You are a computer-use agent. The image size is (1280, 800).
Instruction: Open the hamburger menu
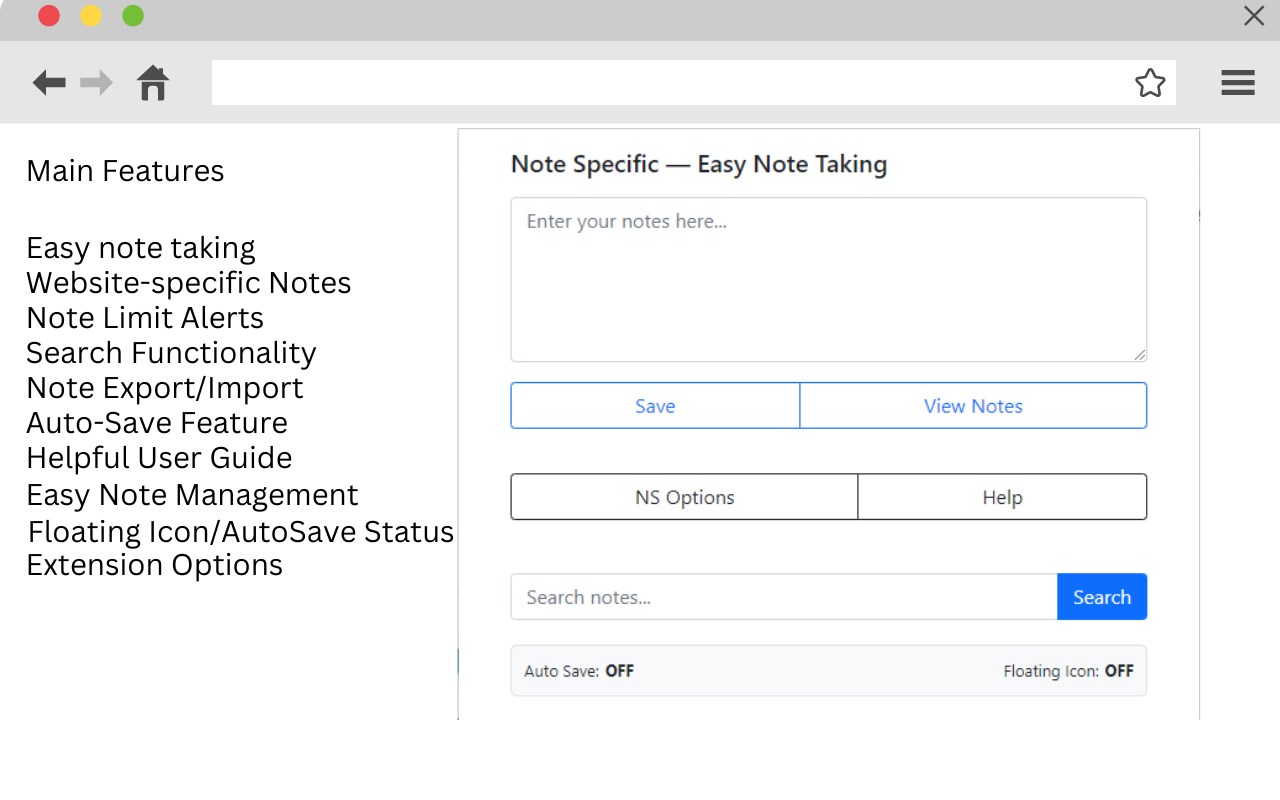[1237, 83]
